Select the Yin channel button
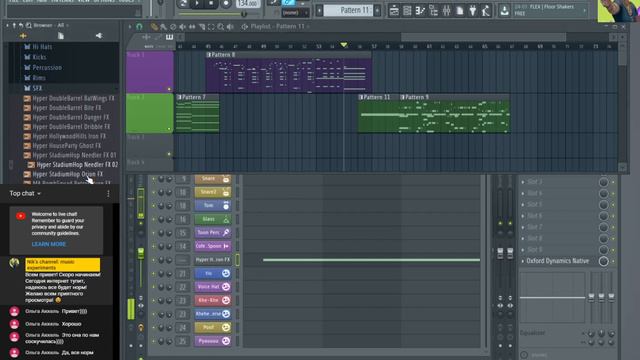The image size is (640, 360). (213, 273)
